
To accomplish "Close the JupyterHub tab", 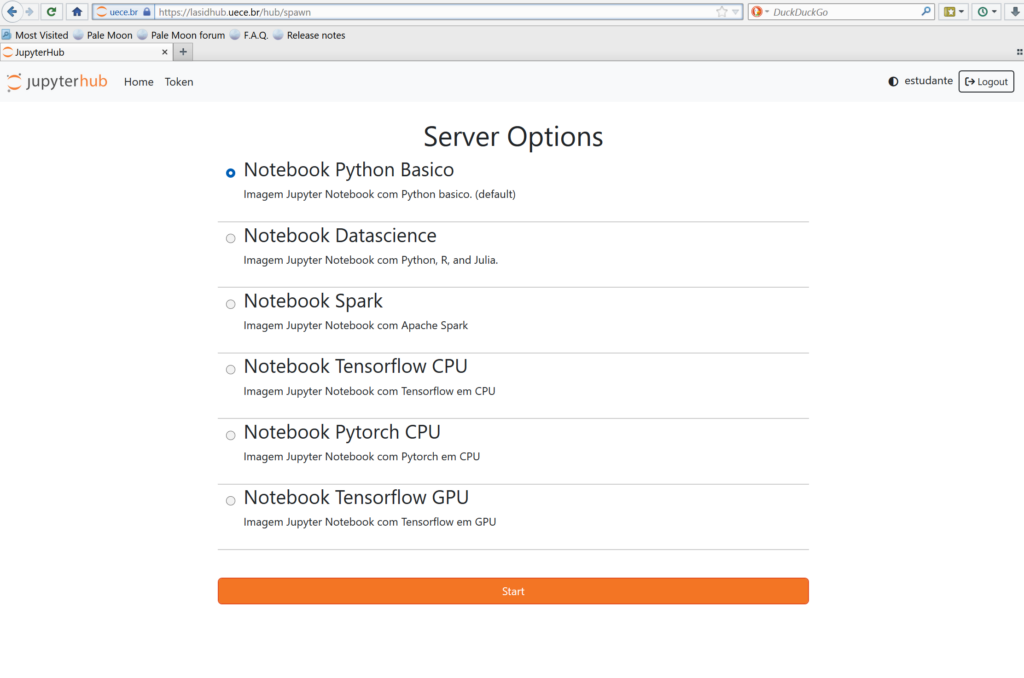I will pyautogui.click(x=165, y=52).
